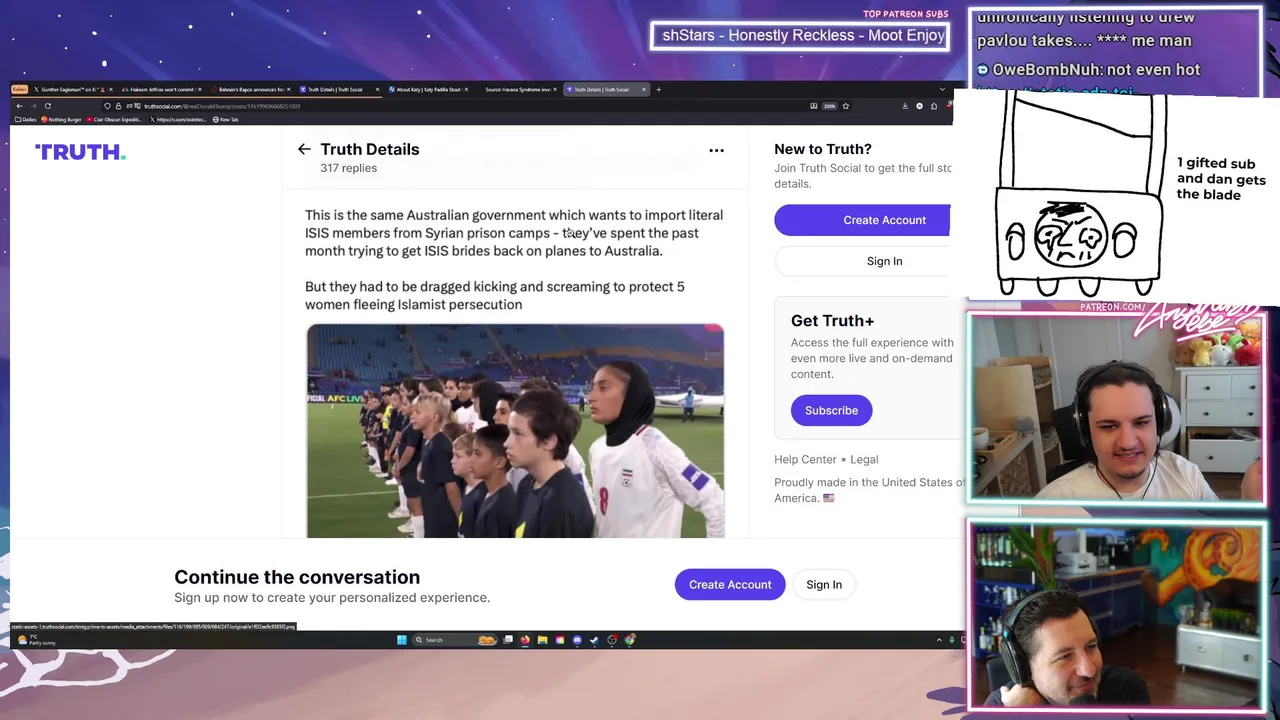Image resolution: width=1280 pixels, height=720 pixels.
Task: Show hidden system tray icons
Action: coord(939,640)
